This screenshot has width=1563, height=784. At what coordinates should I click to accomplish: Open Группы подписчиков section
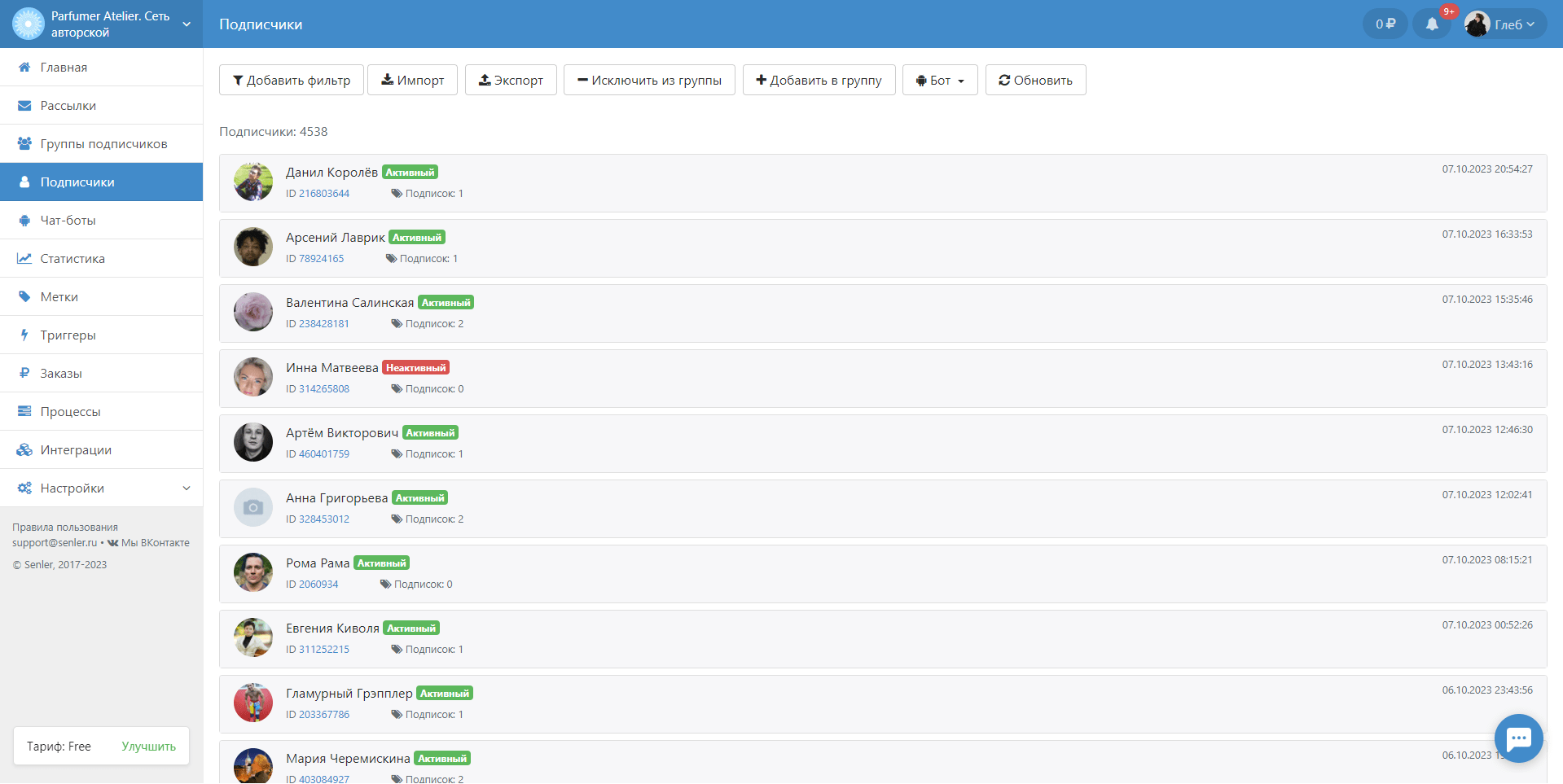tap(101, 143)
